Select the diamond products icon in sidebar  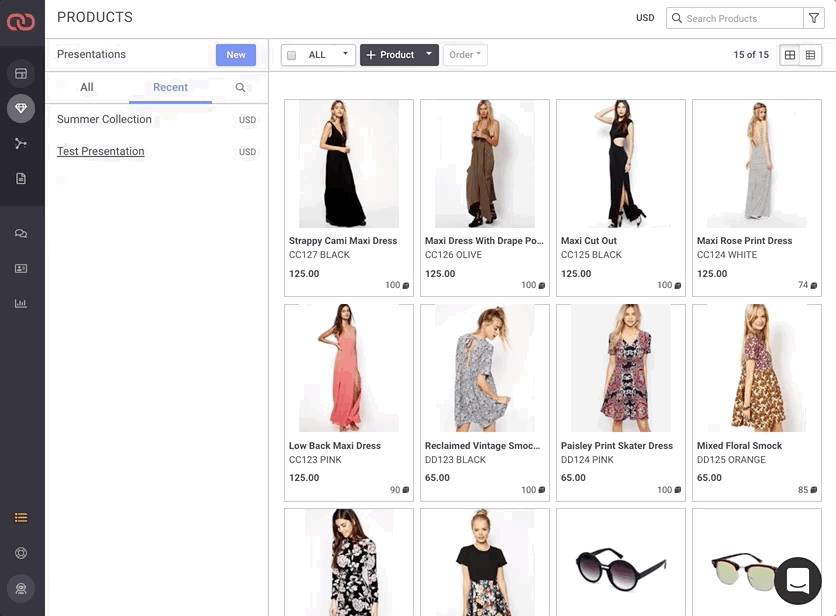point(21,108)
